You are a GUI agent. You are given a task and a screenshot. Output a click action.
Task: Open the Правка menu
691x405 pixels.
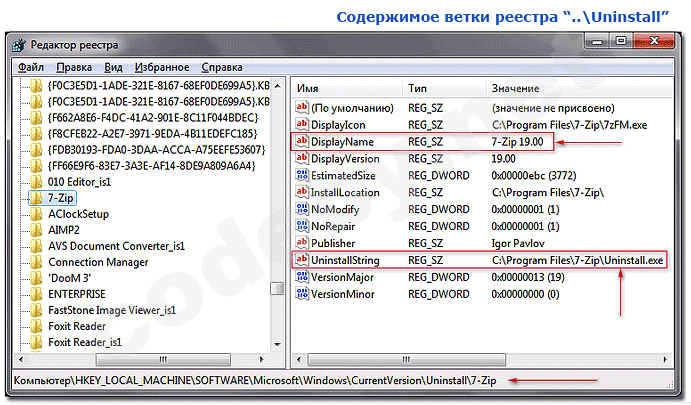click(74, 67)
